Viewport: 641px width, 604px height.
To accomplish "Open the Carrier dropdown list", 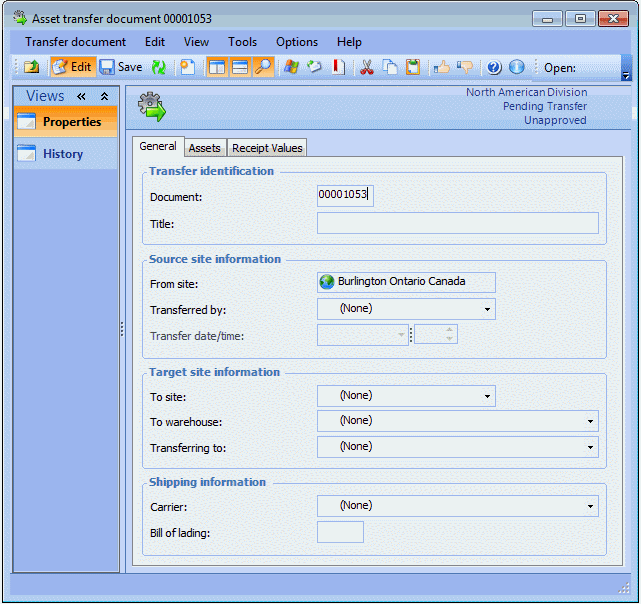I will [x=590, y=506].
